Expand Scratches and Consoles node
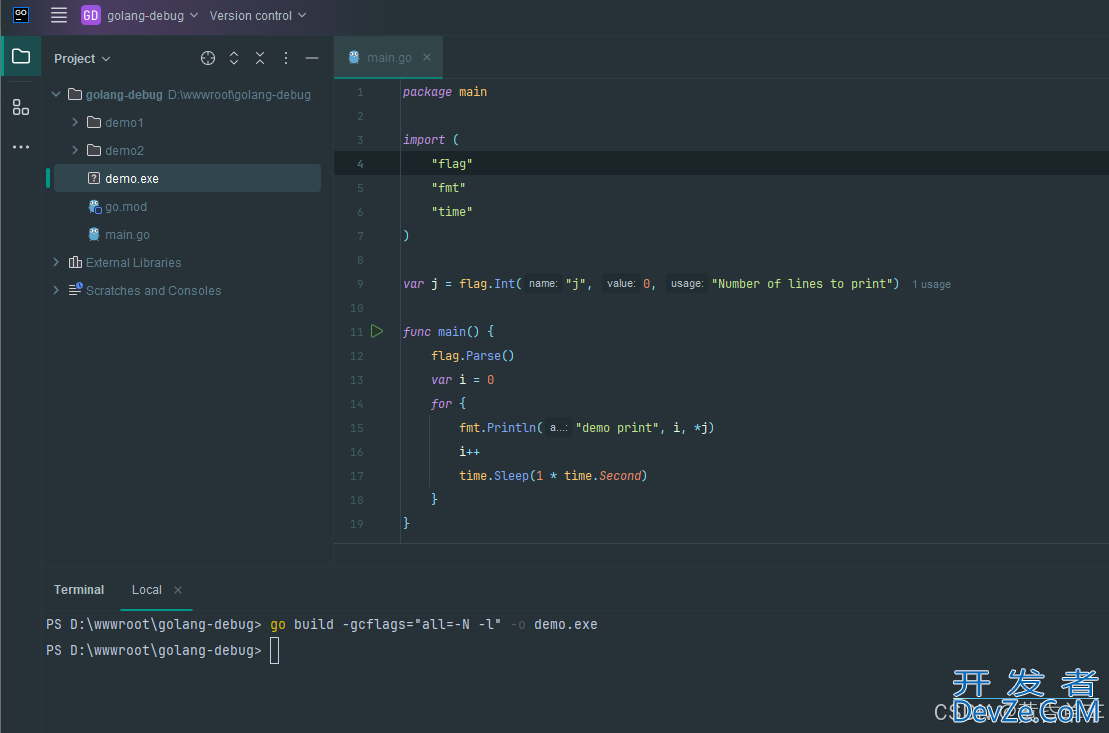The height and width of the screenshot is (733, 1109). pyautogui.click(x=56, y=290)
